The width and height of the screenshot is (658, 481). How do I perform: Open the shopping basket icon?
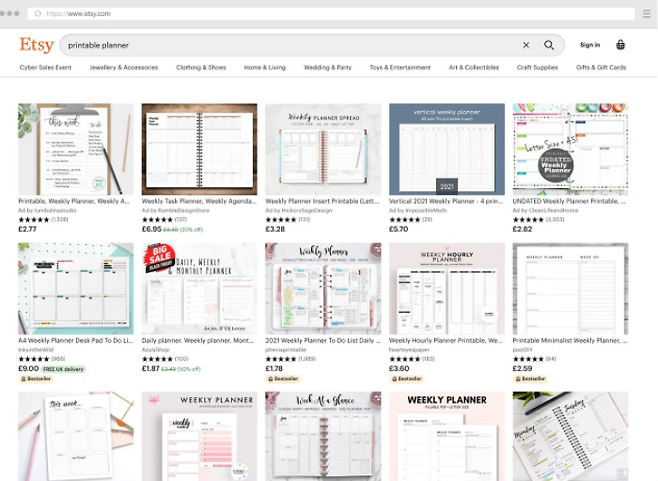click(x=621, y=45)
